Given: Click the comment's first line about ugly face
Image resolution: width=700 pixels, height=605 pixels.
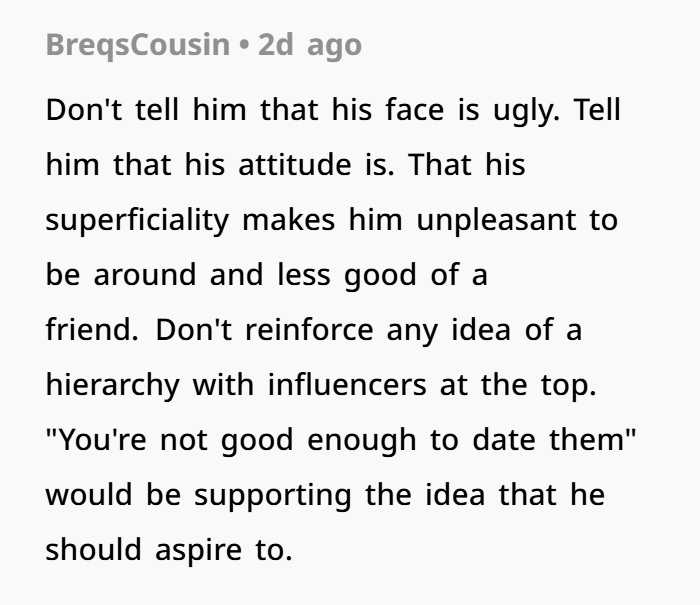Looking at the screenshot, I should 333,110.
